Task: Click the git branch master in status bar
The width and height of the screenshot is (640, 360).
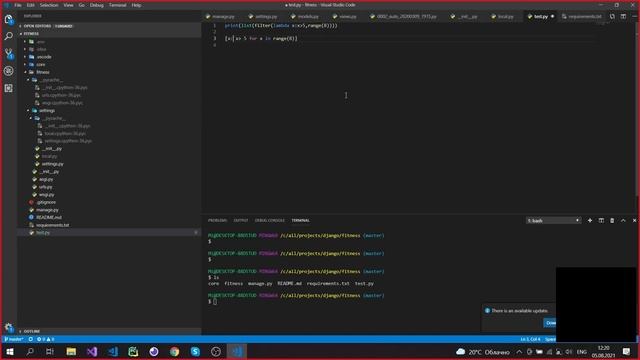Action: pos(13,339)
